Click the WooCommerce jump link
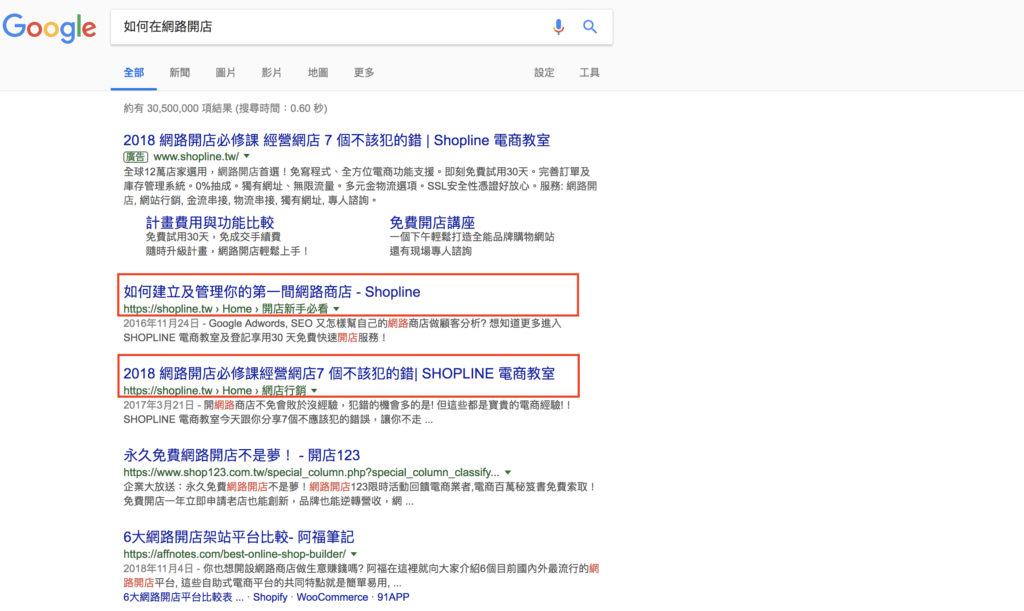1024x611 pixels. point(332,597)
